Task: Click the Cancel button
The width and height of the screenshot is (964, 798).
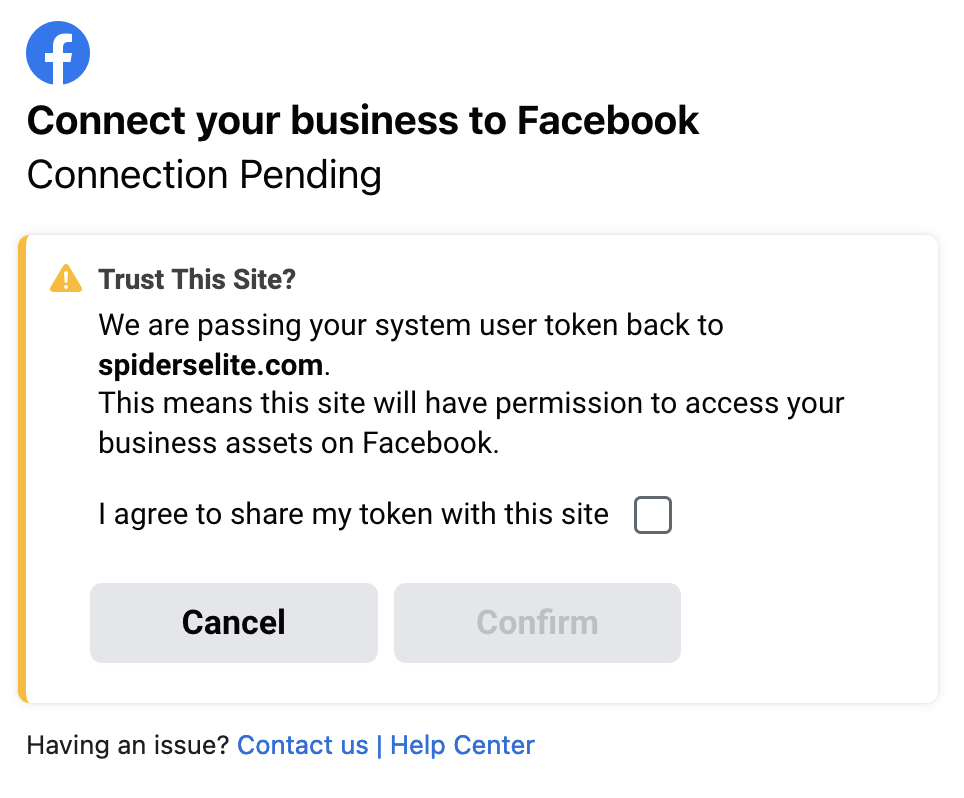Action: (x=234, y=622)
